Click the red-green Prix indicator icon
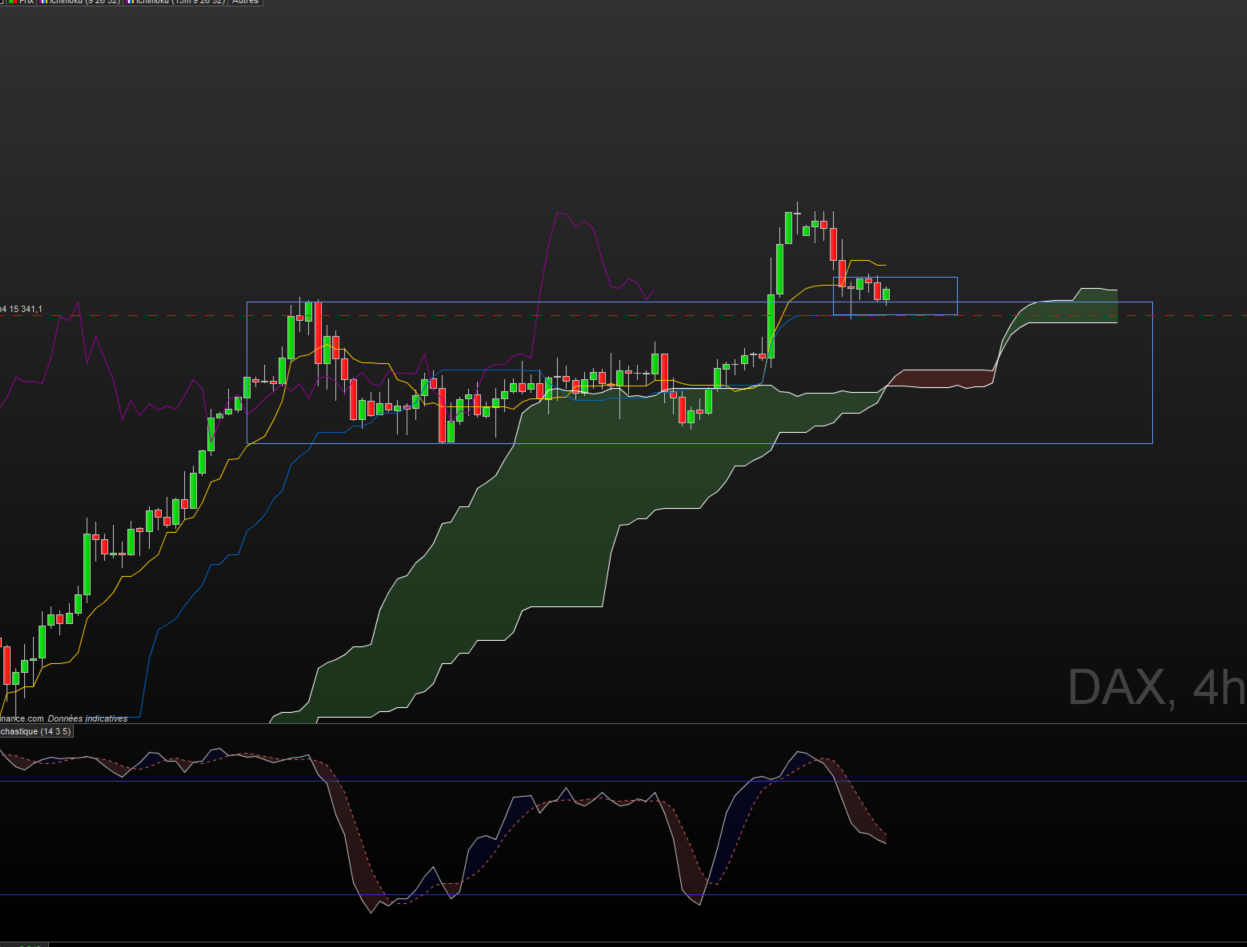This screenshot has width=1247, height=947. (13, 2)
